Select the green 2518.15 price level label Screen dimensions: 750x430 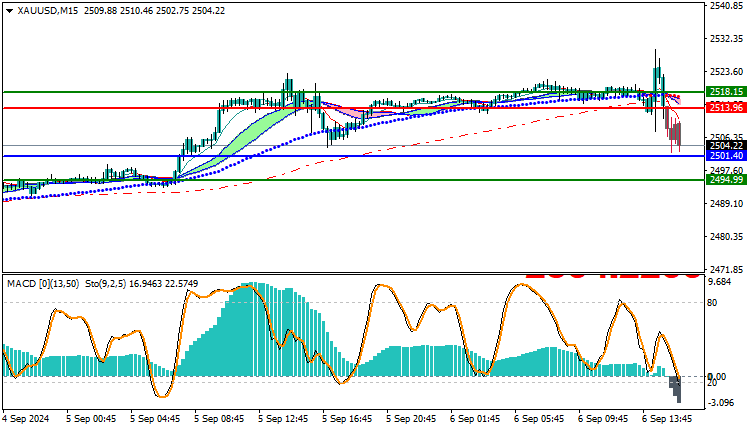[727, 92]
